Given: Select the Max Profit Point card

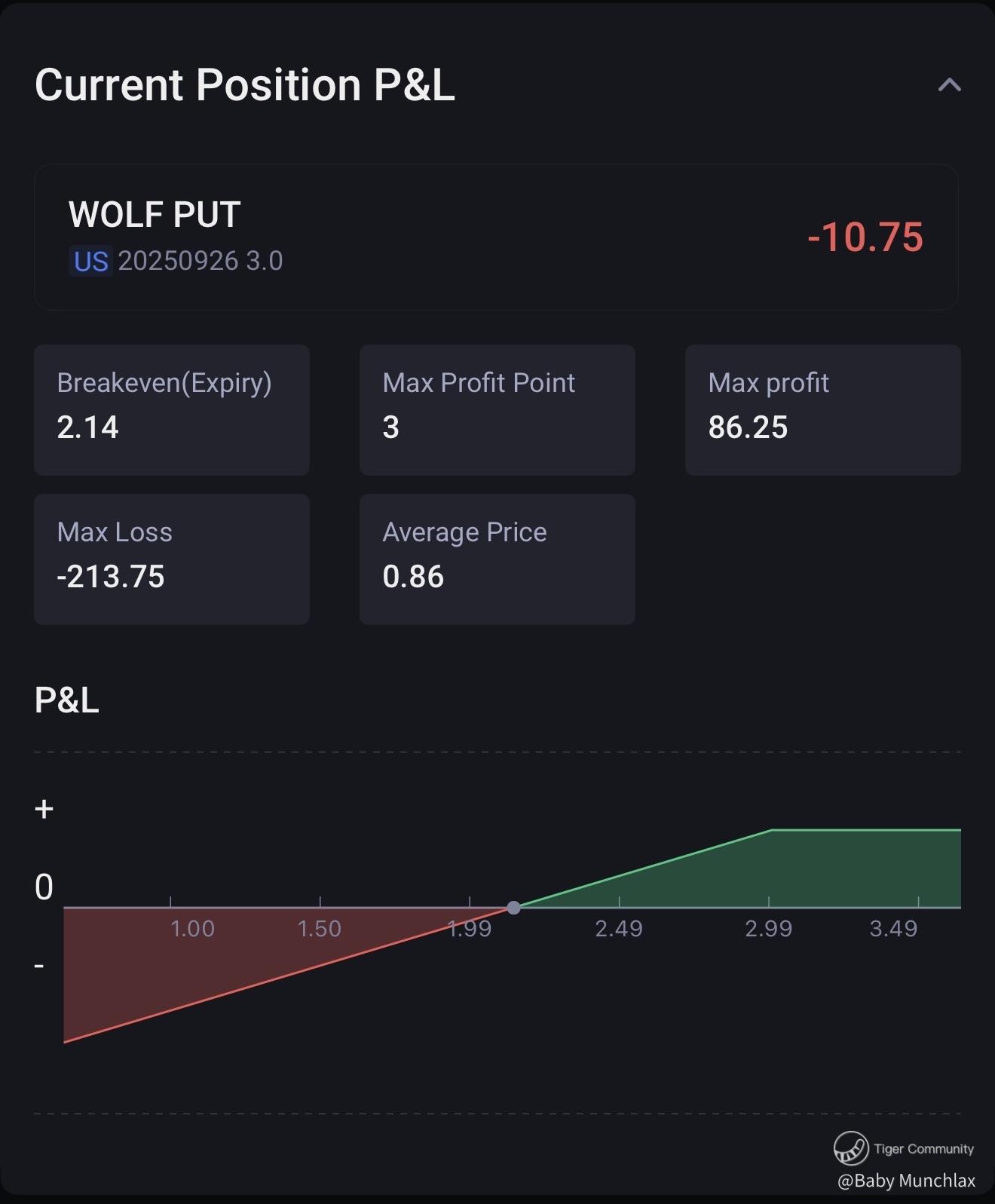Looking at the screenshot, I should (497, 409).
